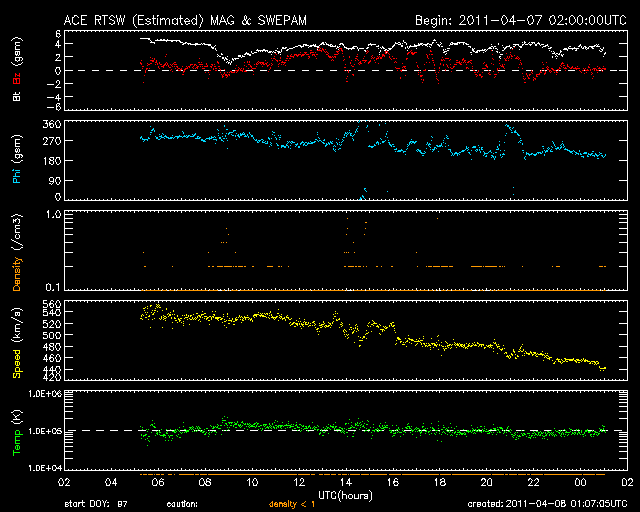Click the '560' tick on the Speed axis
The width and height of the screenshot is (640, 512).
[x=52, y=305]
